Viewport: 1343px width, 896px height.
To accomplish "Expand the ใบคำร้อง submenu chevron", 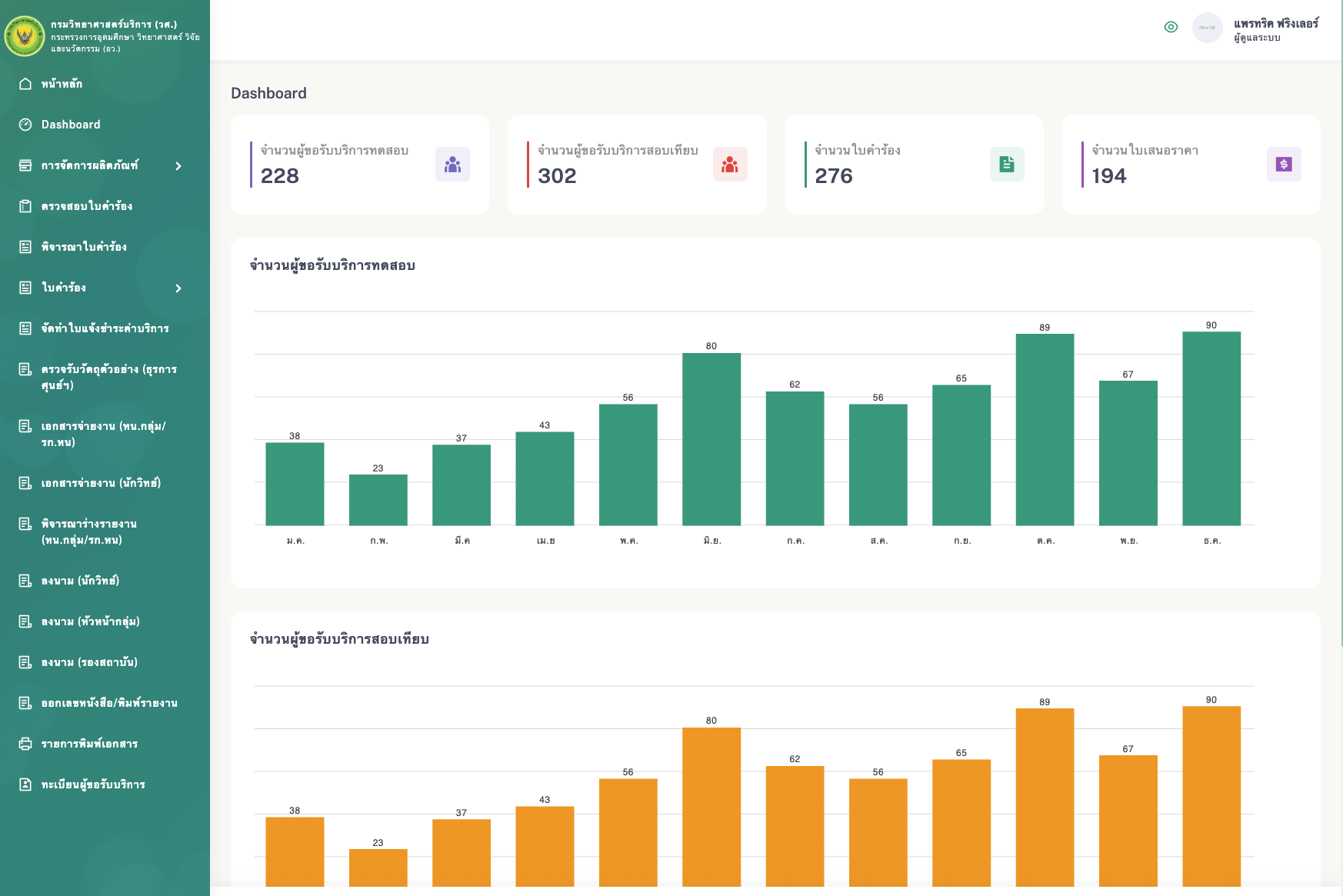I will [178, 288].
